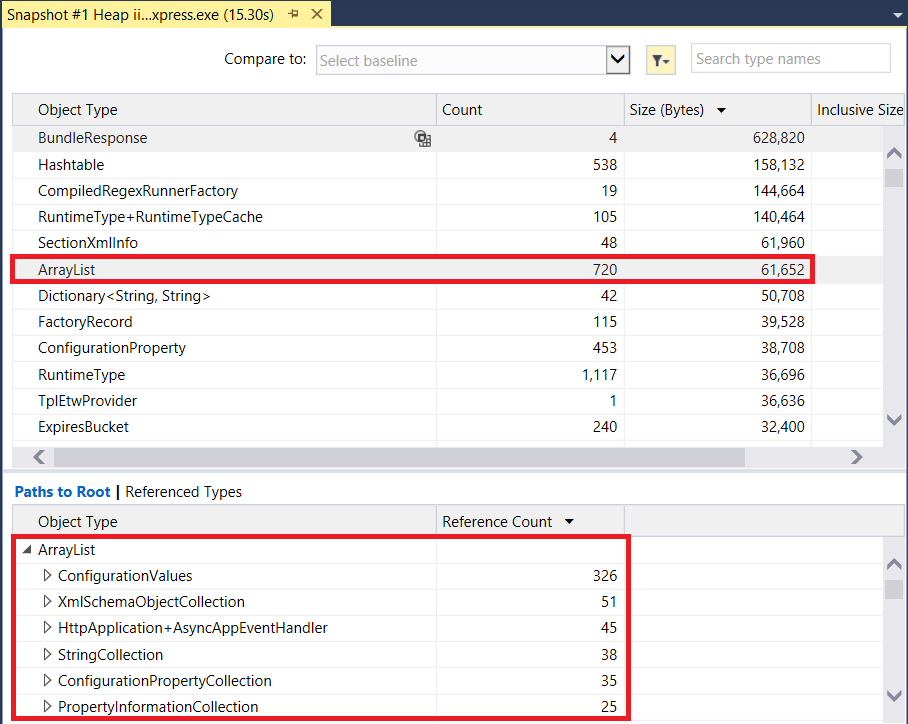The image size is (908, 724).
Task: Open the Compare to baseline dropdown
Action: pyautogui.click(x=618, y=60)
